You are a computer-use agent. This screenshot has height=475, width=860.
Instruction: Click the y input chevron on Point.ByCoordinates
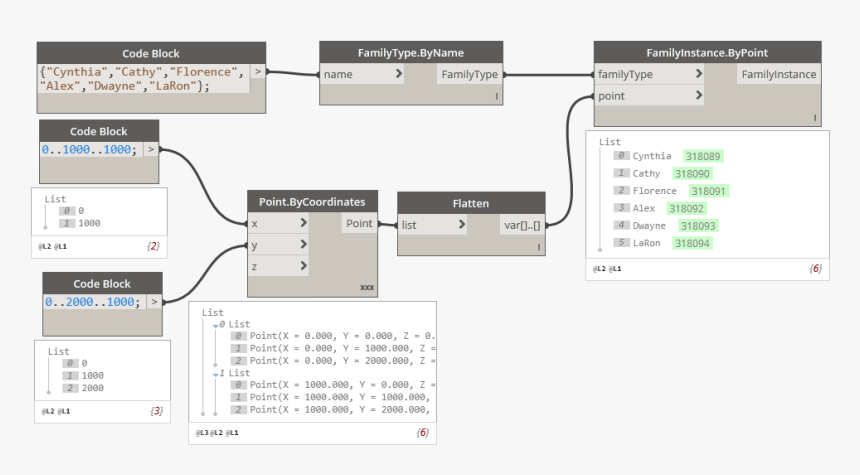(x=303, y=245)
